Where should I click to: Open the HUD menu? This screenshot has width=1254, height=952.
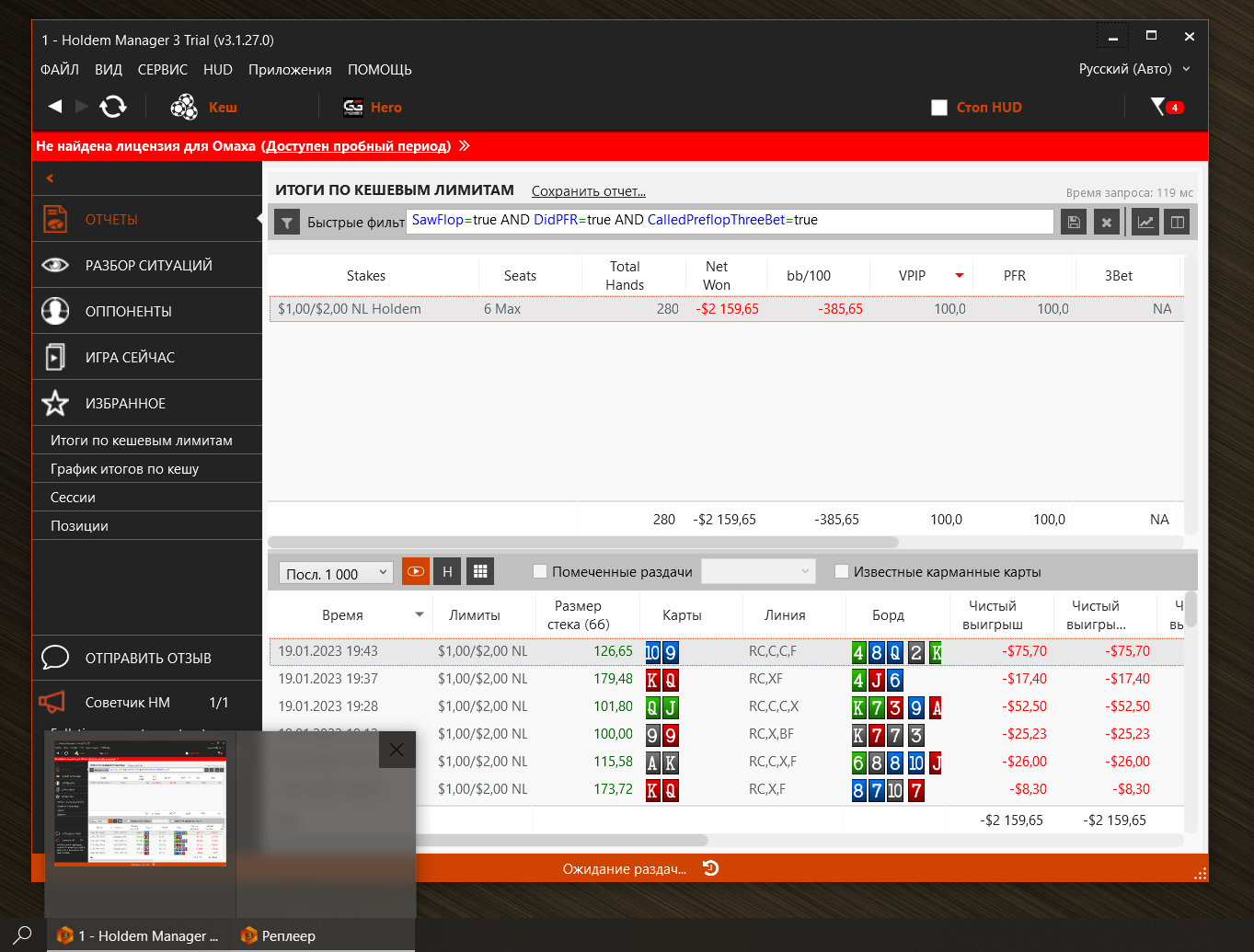coord(218,70)
